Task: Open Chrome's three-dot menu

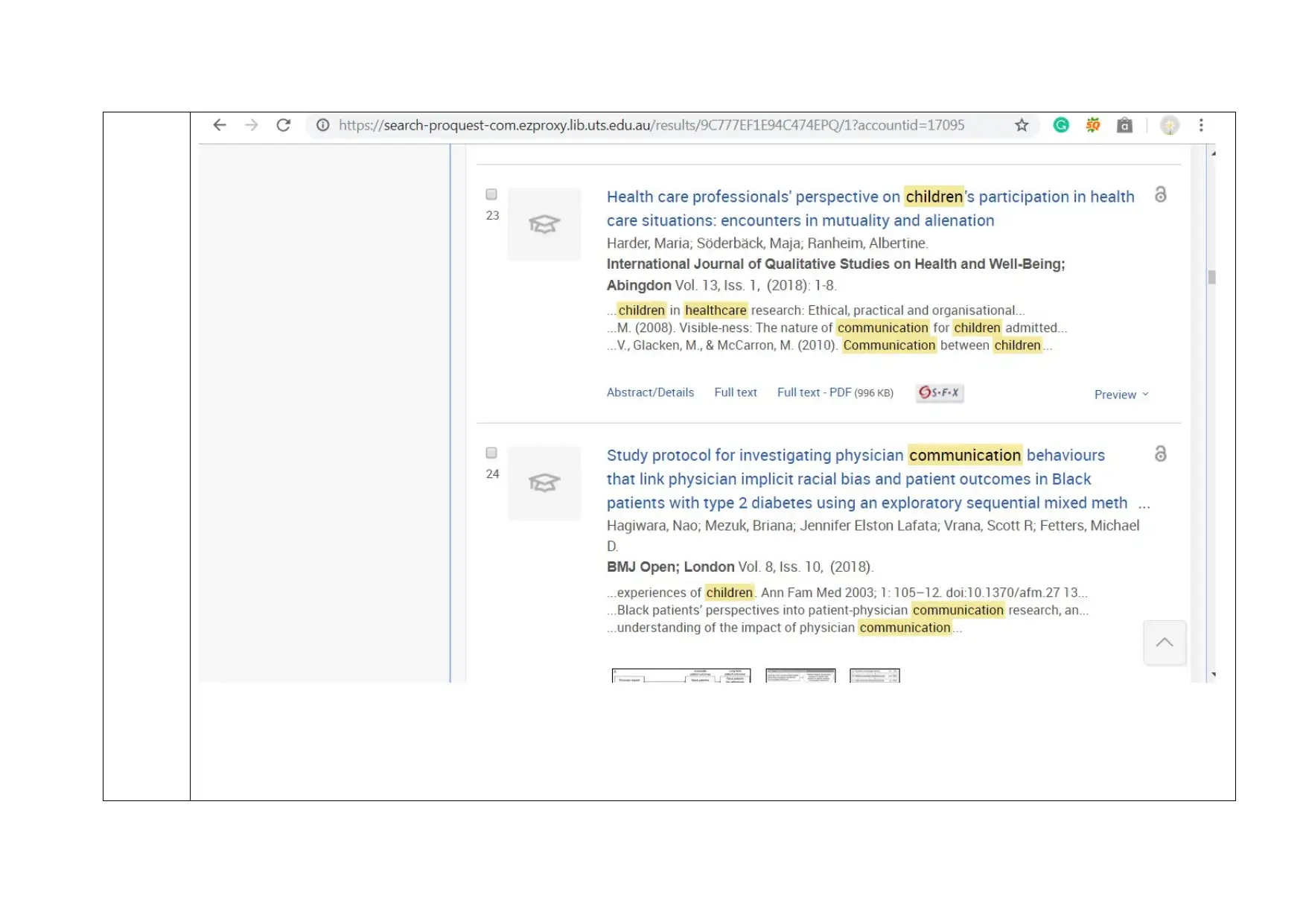Action: pyautogui.click(x=1201, y=125)
